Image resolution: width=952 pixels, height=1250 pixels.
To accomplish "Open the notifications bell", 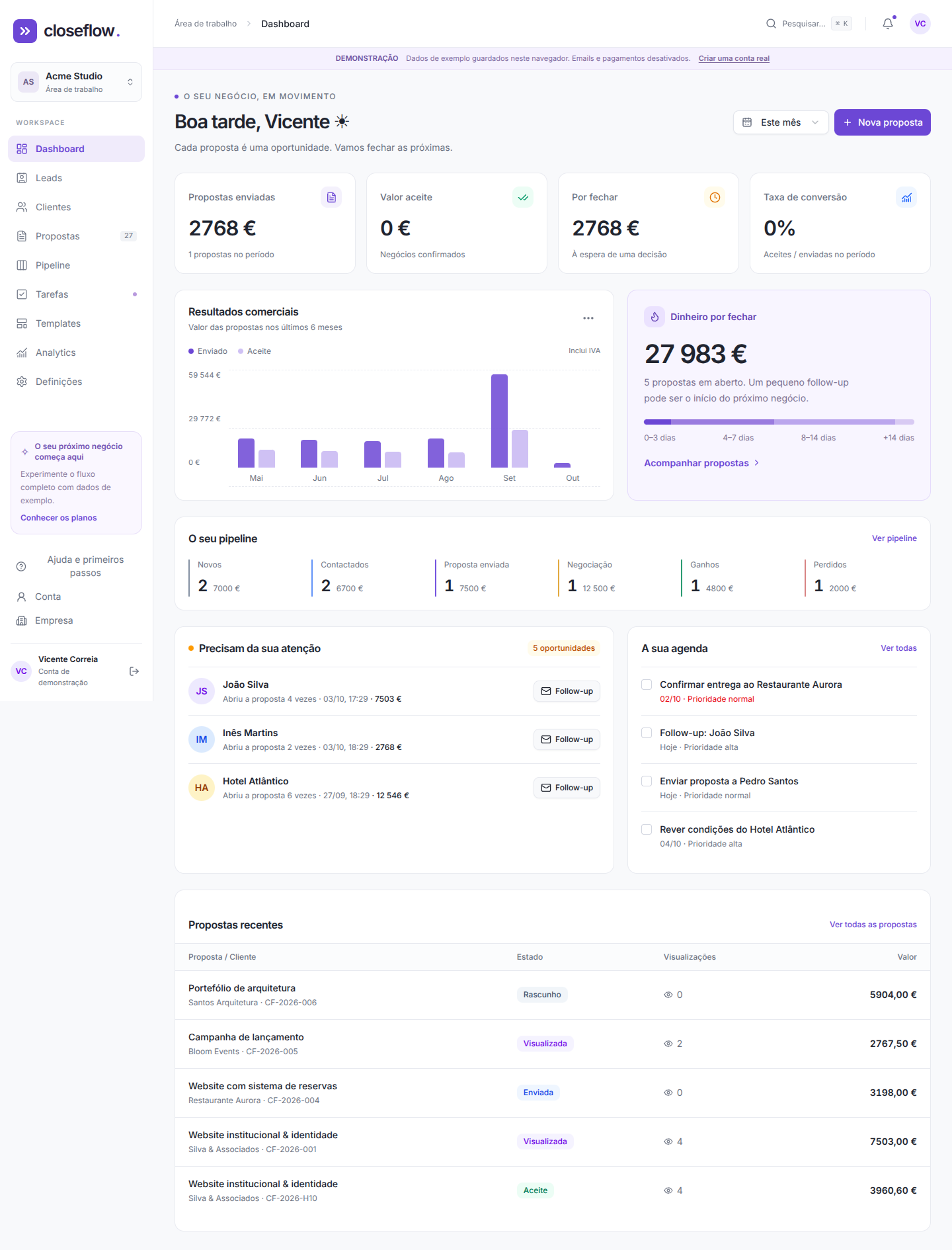I will [x=888, y=24].
